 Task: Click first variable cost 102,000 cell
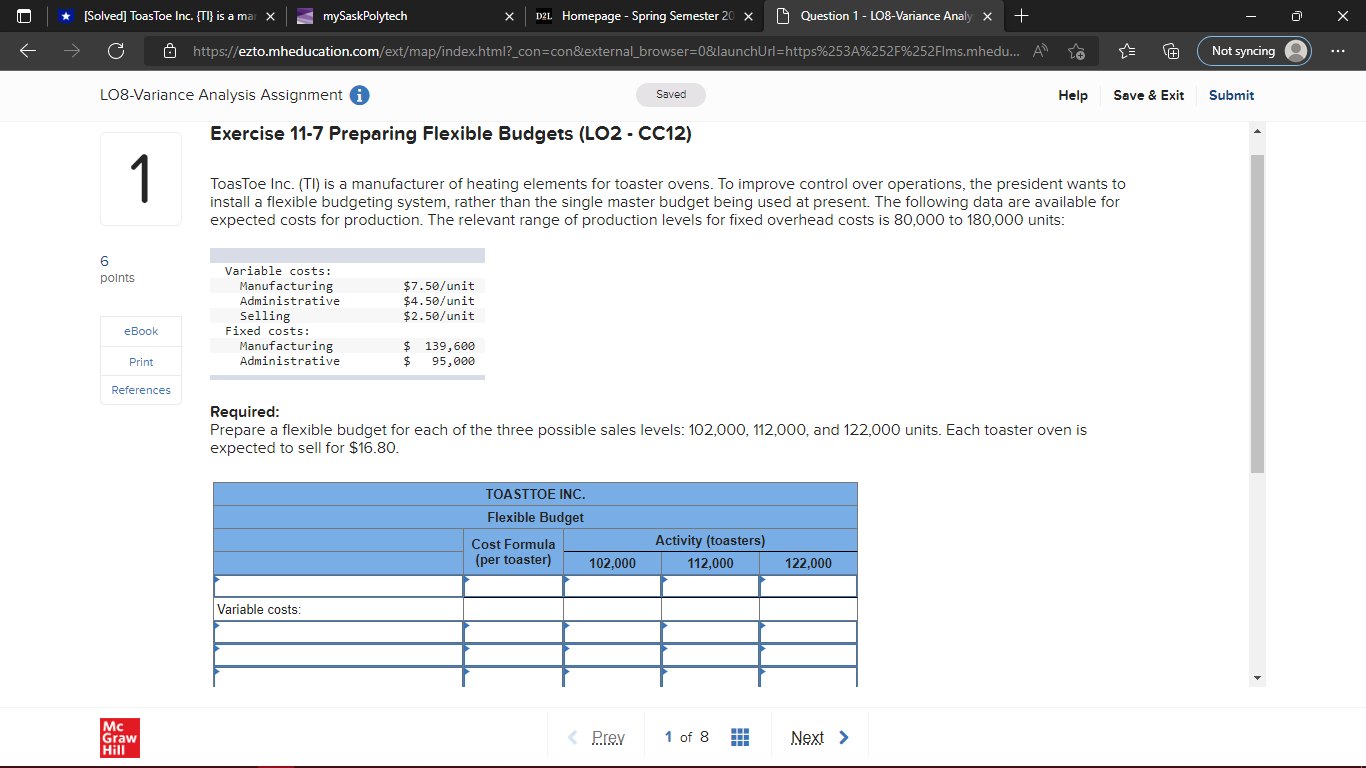click(x=612, y=632)
